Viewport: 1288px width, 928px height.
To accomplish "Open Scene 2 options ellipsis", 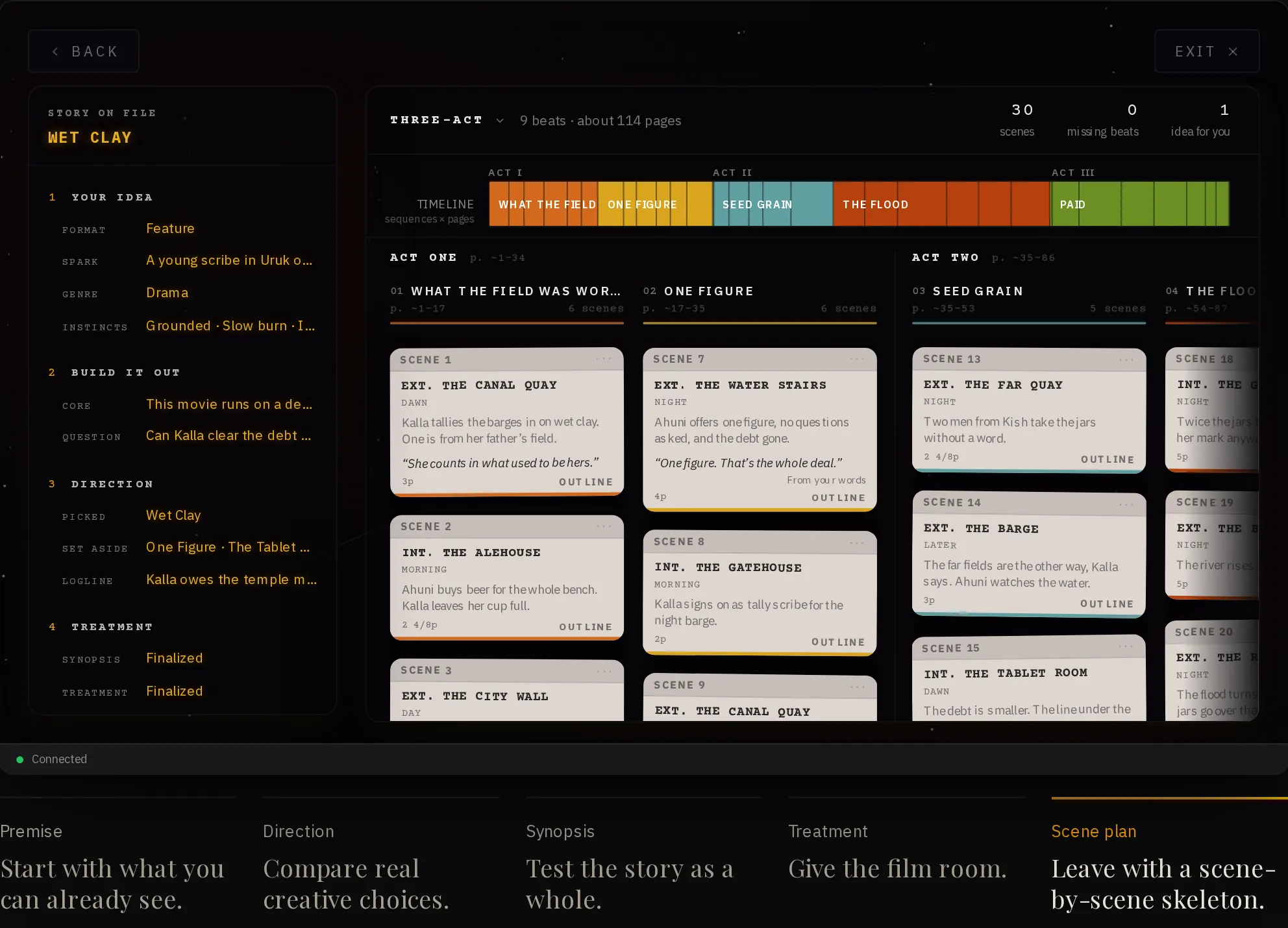I will [604, 526].
